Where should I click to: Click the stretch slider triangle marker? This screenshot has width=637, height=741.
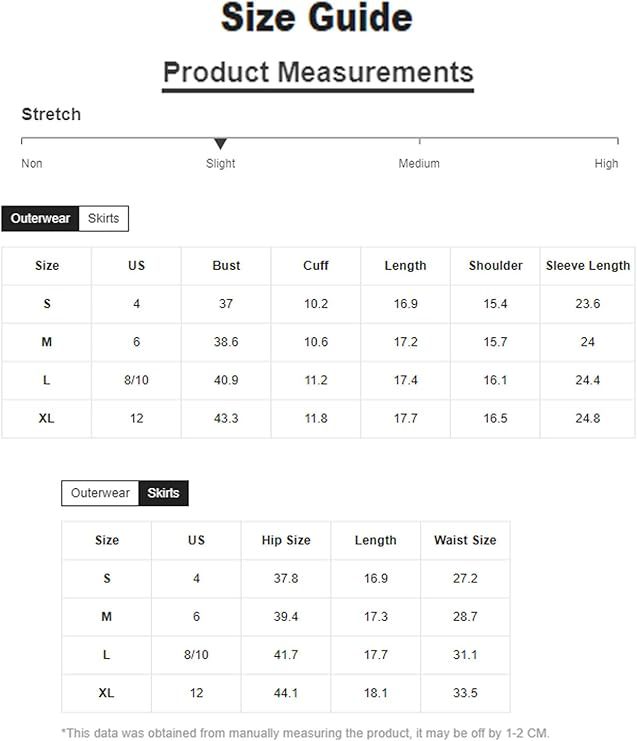(x=220, y=143)
